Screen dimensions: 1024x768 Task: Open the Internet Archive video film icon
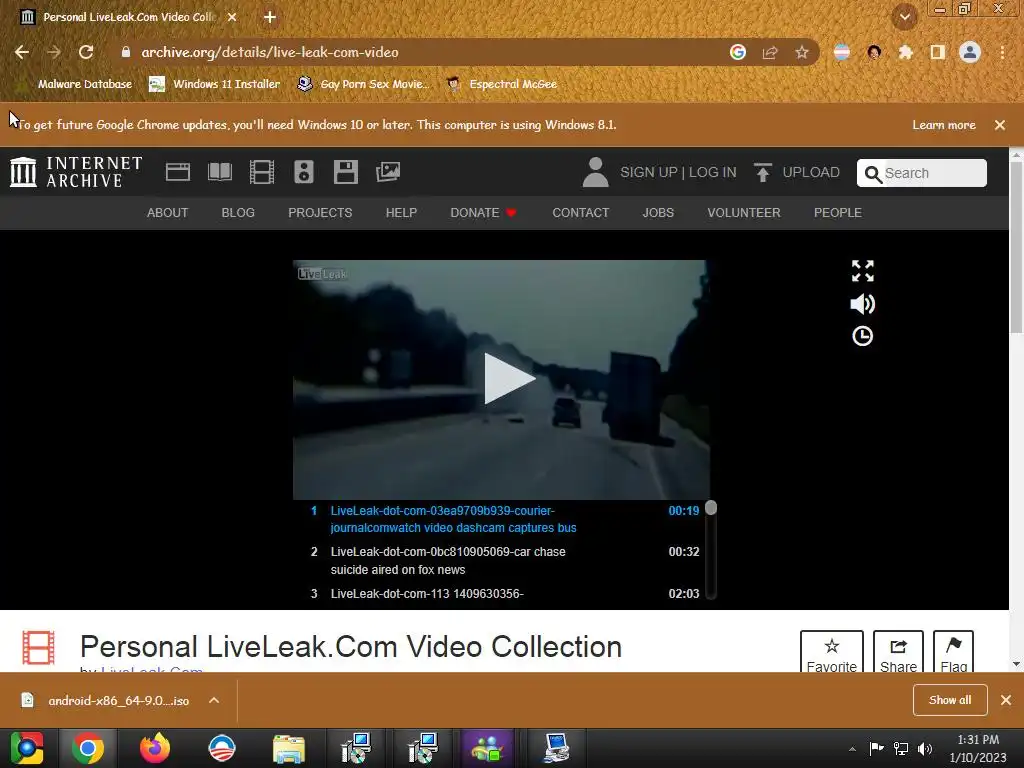coord(262,172)
